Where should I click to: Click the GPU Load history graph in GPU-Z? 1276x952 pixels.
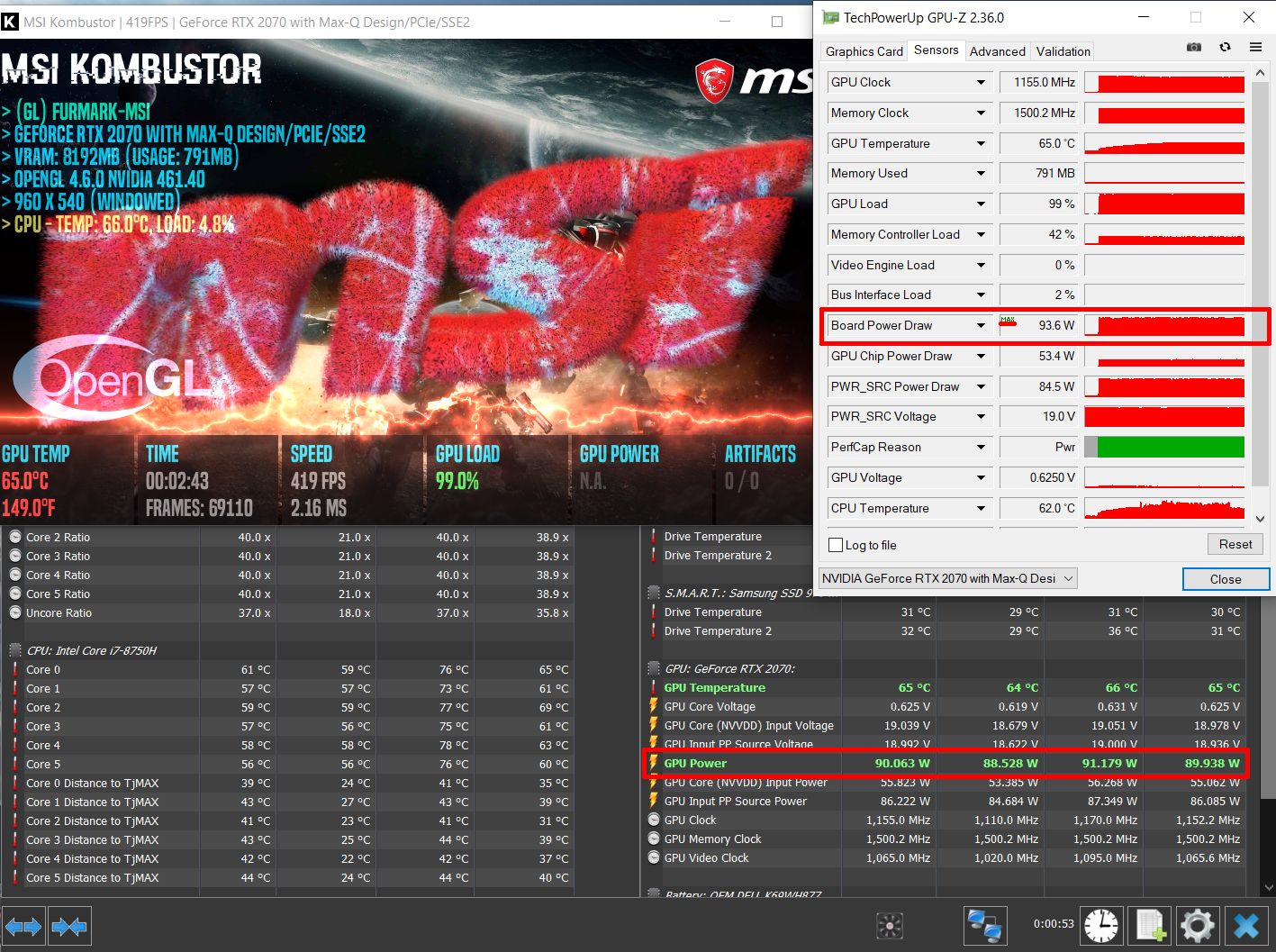pyautogui.click(x=1164, y=204)
